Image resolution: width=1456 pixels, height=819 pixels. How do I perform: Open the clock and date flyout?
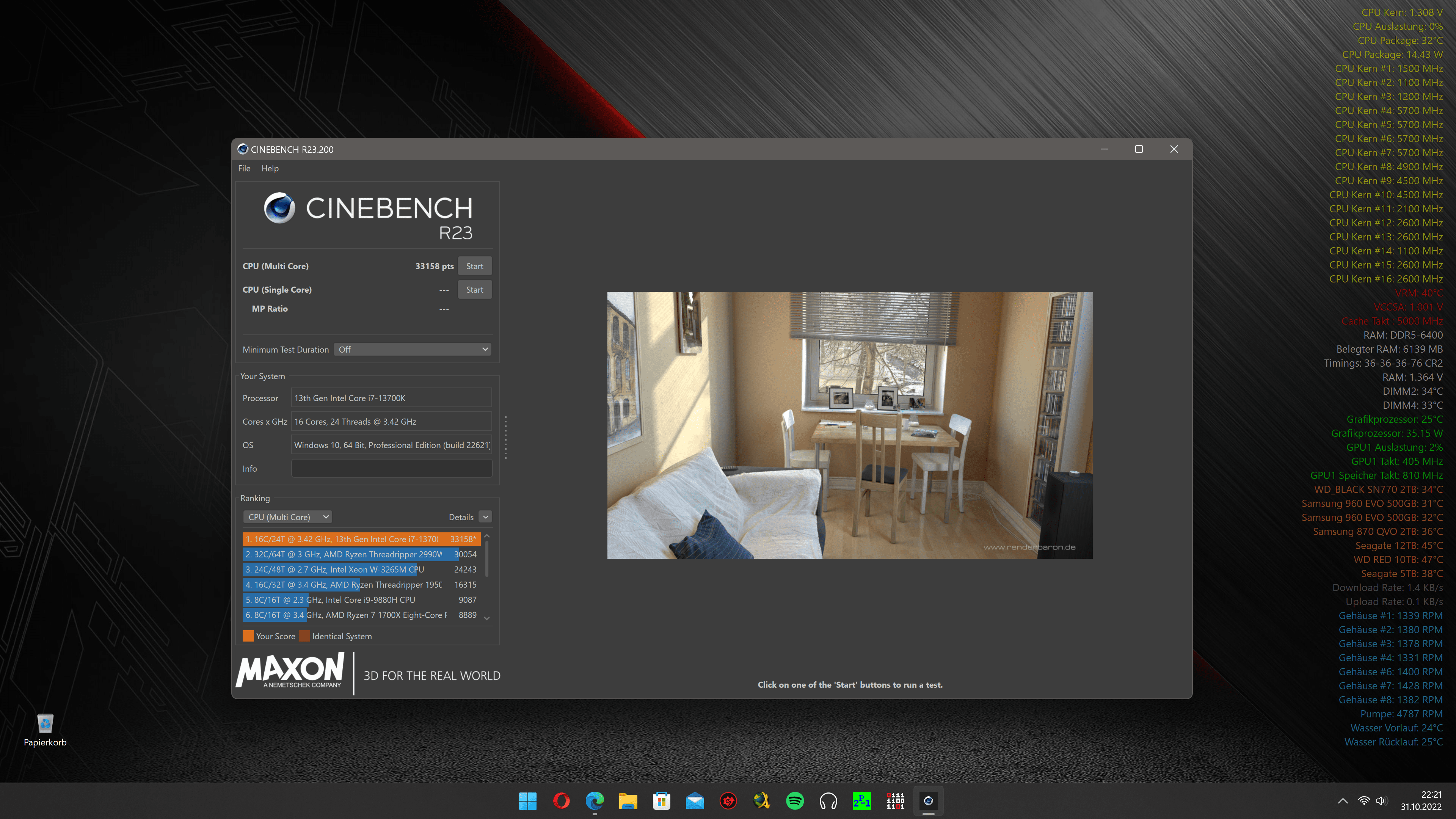pyautogui.click(x=1421, y=801)
